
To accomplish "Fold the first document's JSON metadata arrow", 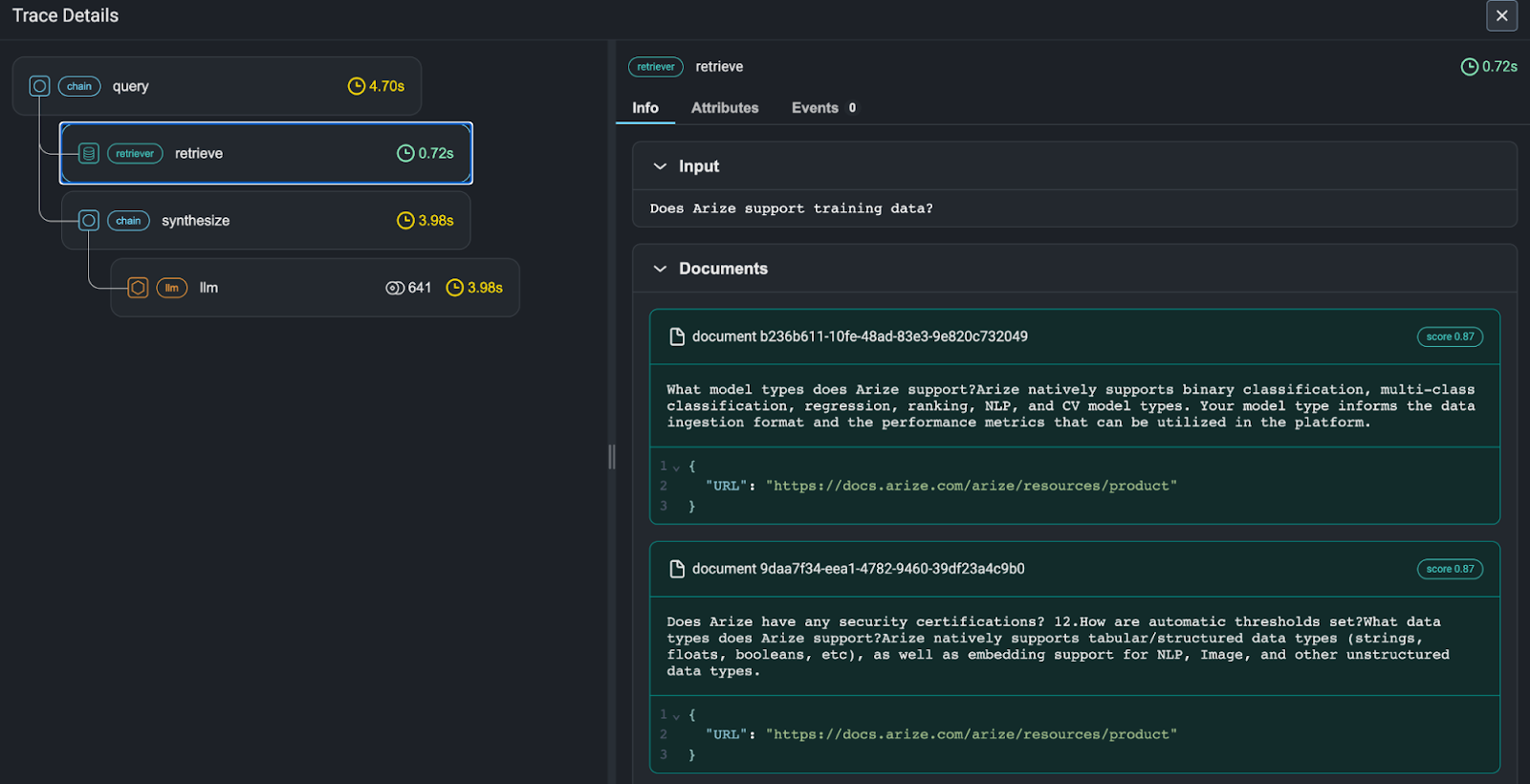I will pyautogui.click(x=676, y=468).
